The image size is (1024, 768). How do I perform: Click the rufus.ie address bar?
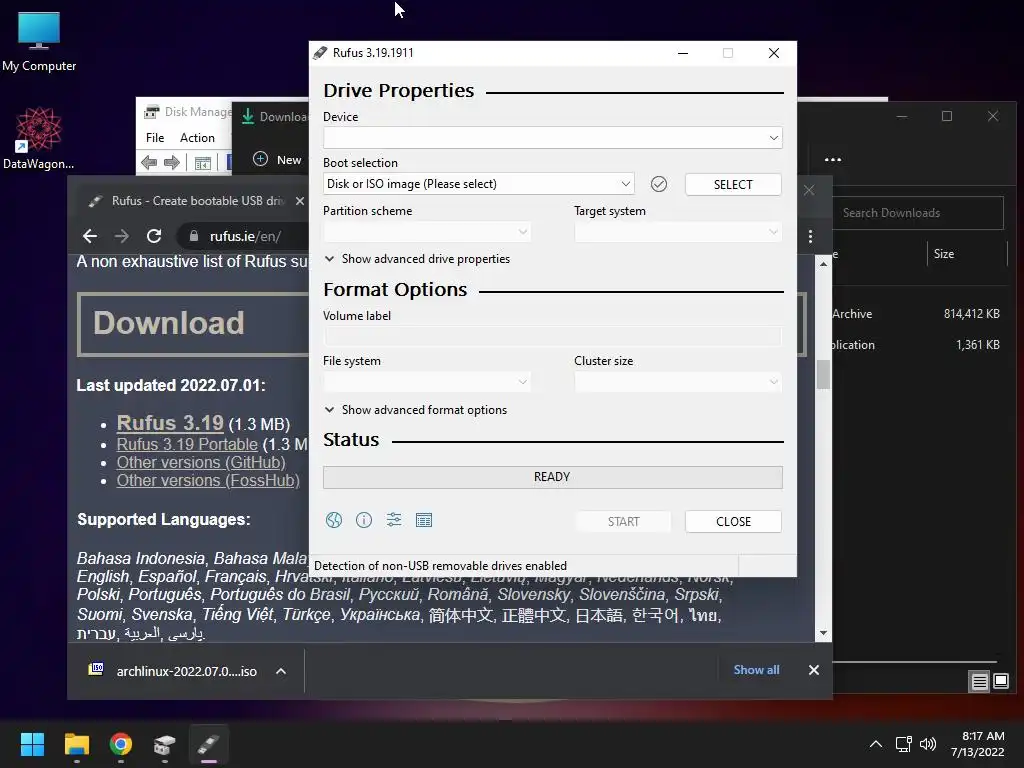[245, 236]
